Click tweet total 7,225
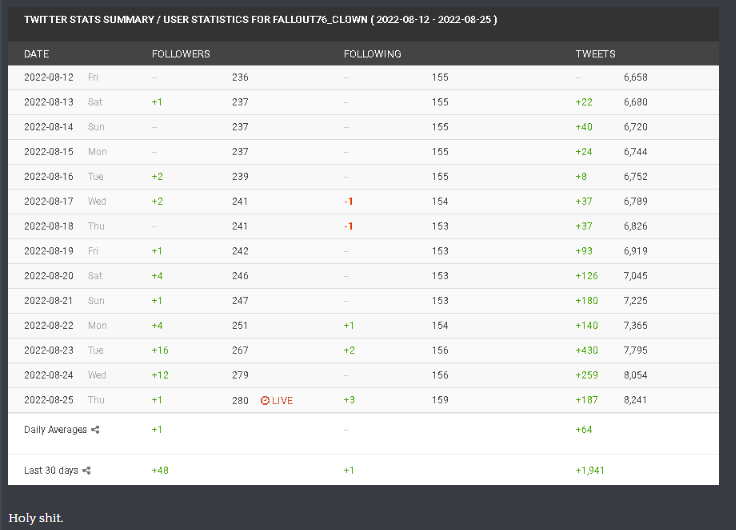The width and height of the screenshot is (736, 530). pos(636,301)
